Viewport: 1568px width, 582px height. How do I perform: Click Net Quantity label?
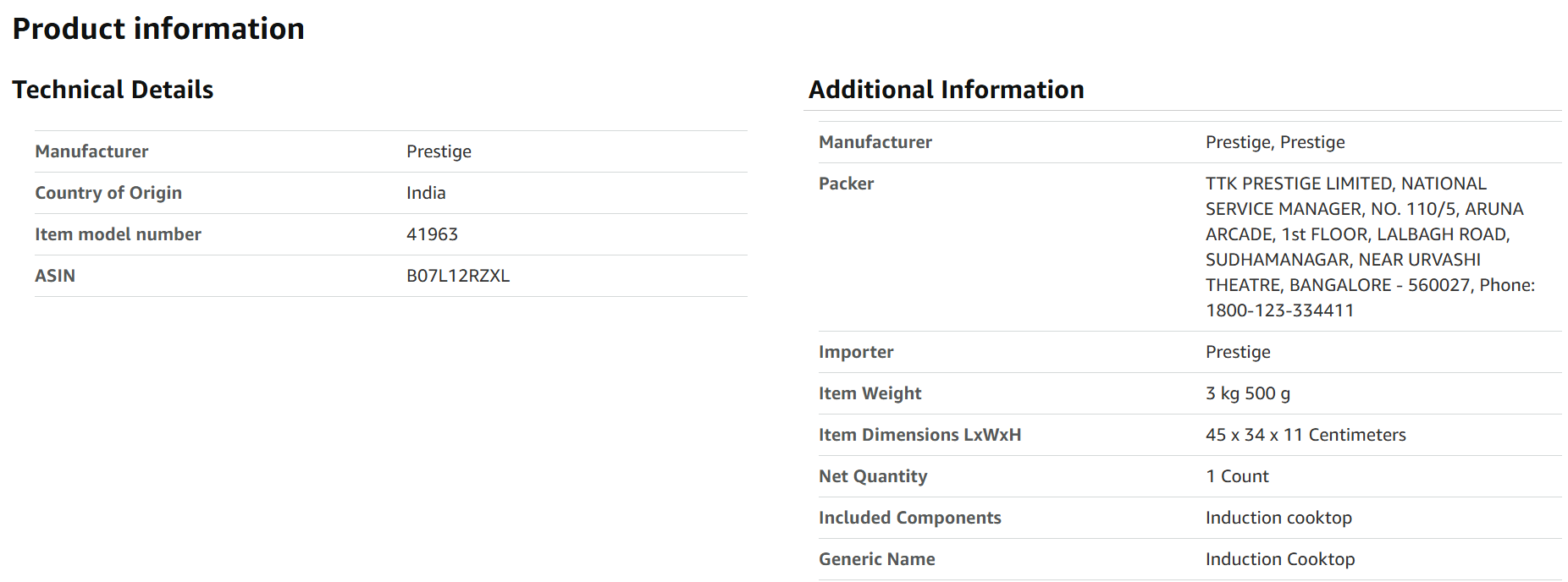[x=873, y=476]
